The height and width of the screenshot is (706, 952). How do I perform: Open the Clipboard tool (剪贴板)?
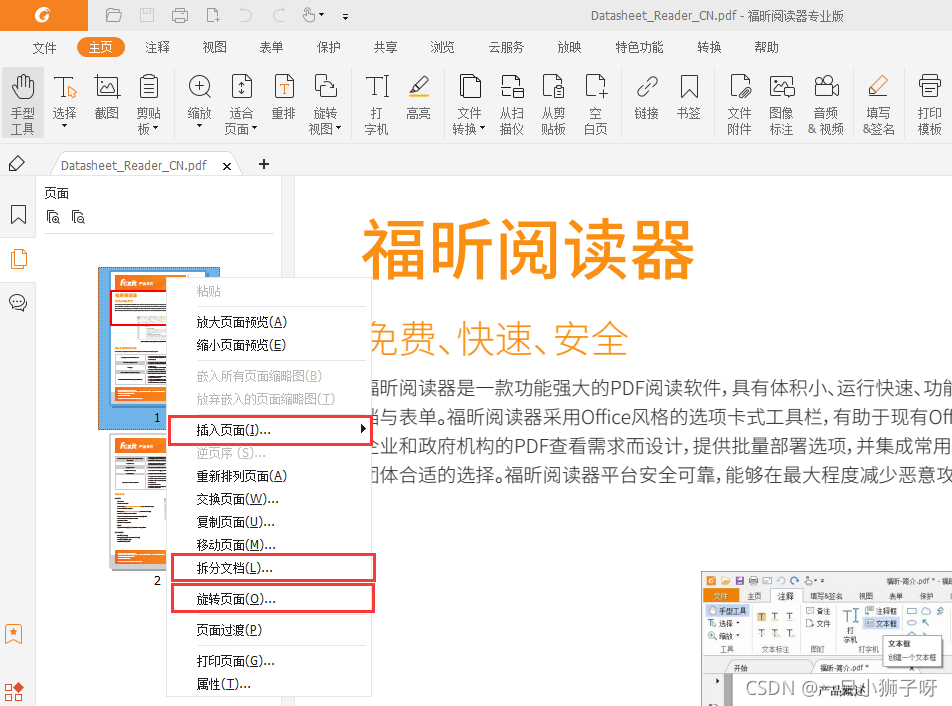[x=149, y=103]
